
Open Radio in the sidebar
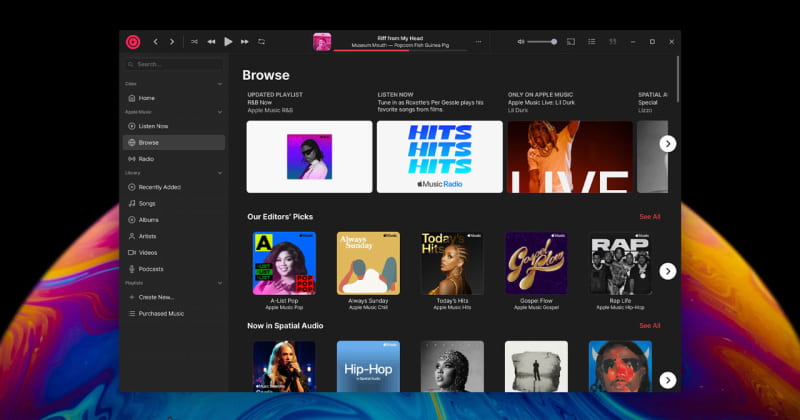pos(146,159)
